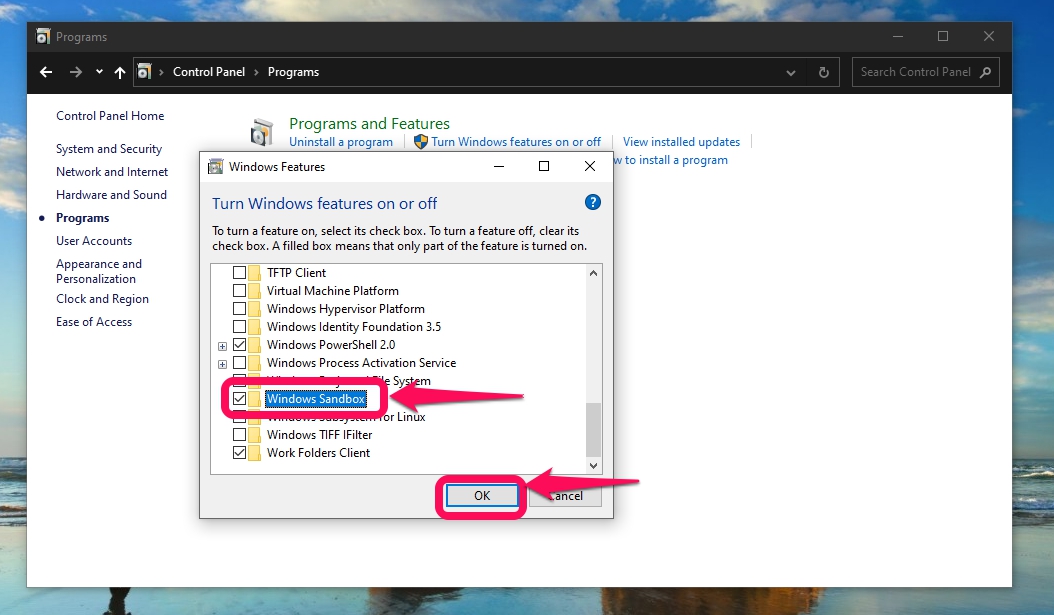Select the Virtual Machine Platform row
Image resolution: width=1054 pixels, height=615 pixels.
coord(332,290)
